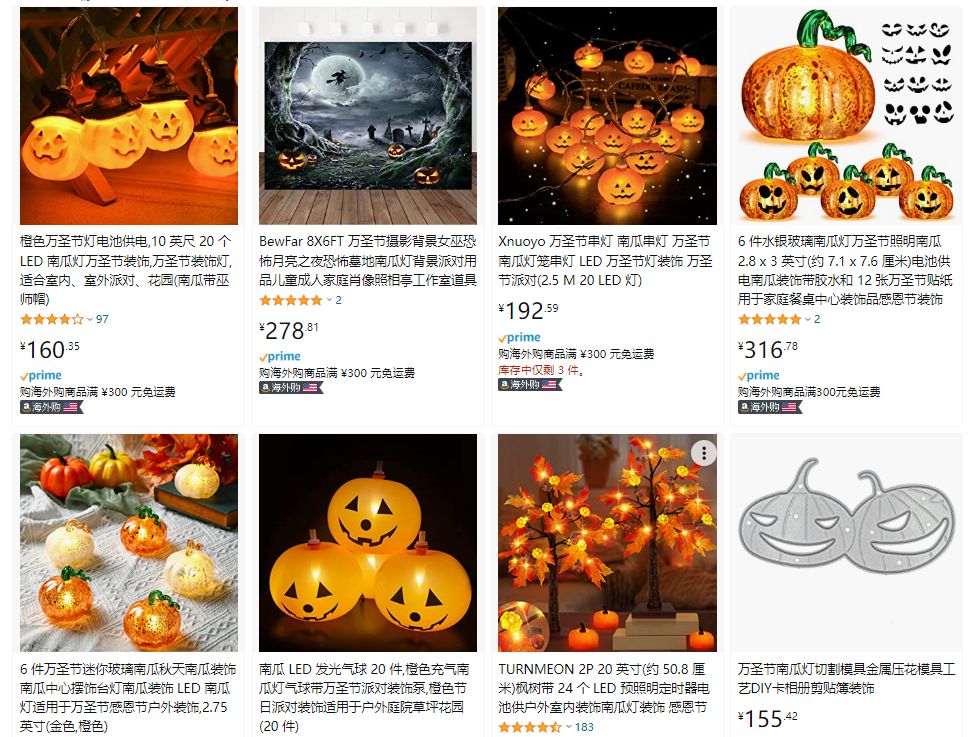
Task: Open the witch hat pumpkin lights product image
Action: click(x=129, y=116)
